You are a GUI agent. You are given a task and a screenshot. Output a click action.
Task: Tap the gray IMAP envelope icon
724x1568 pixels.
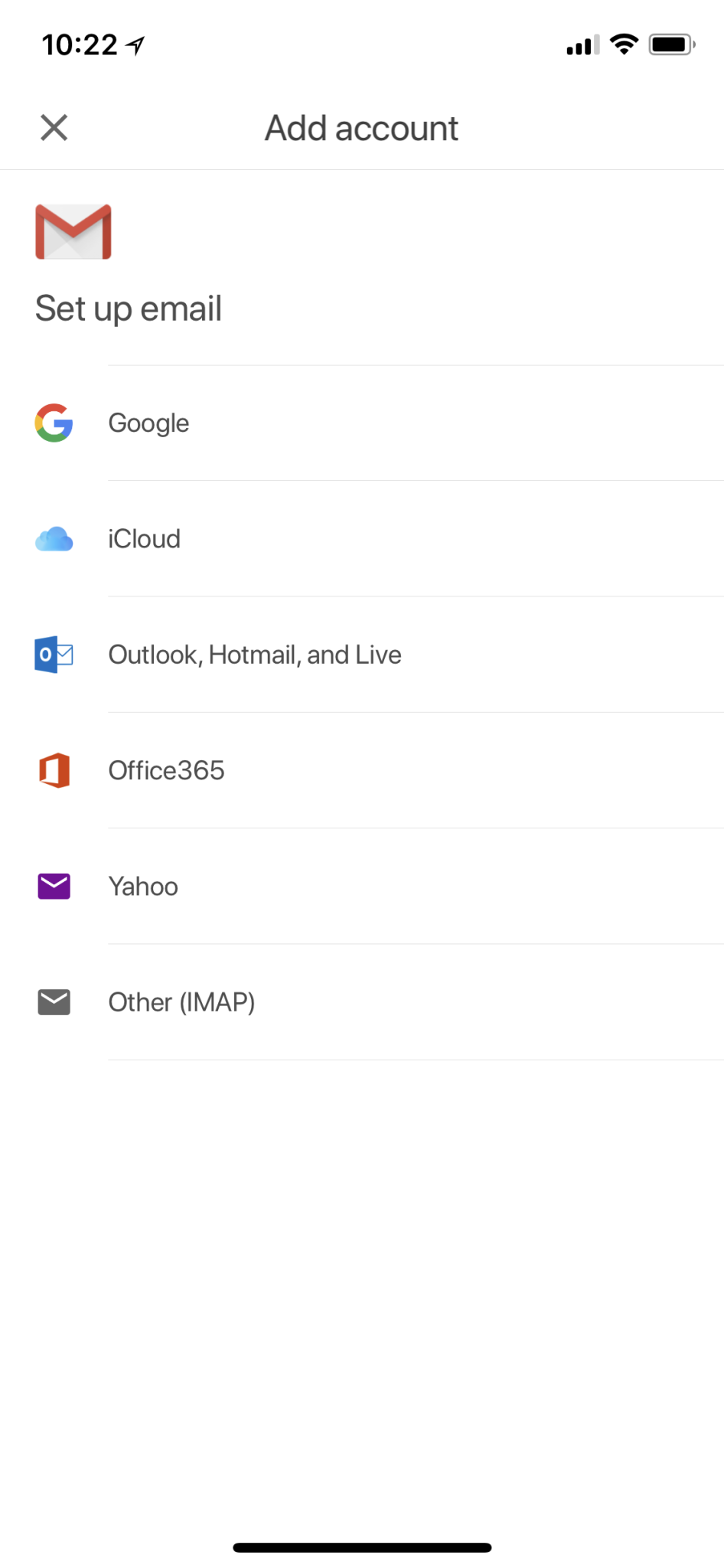coord(54,1002)
